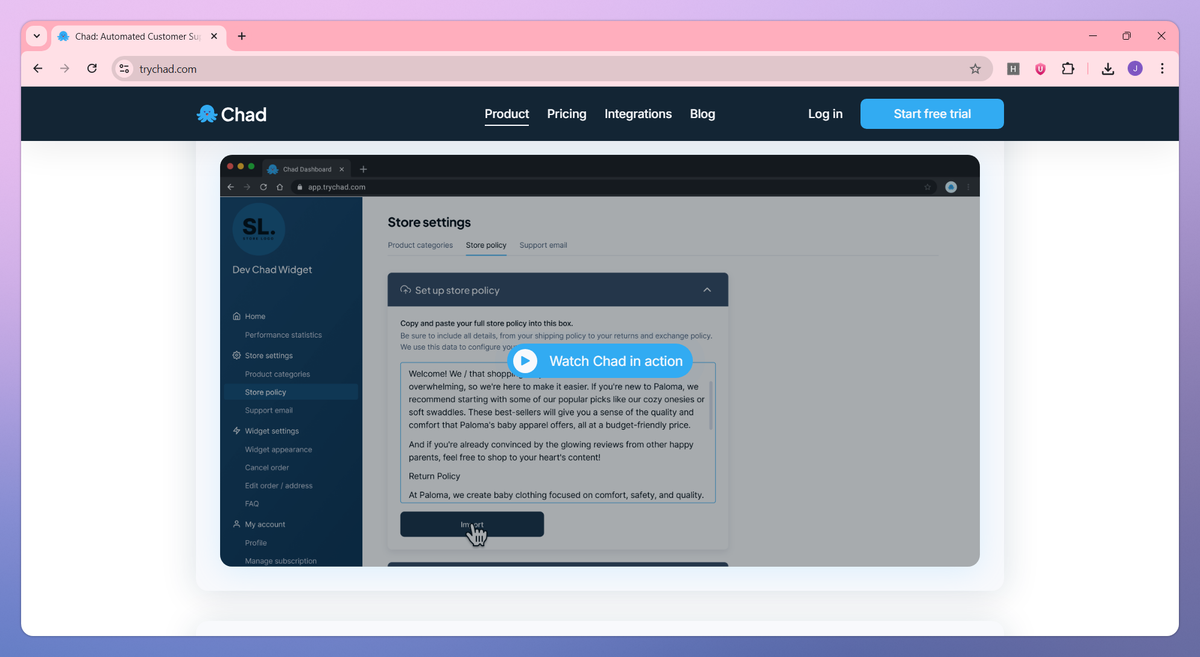Select the Chad: Automated Customer Support browser tab

pos(138,36)
